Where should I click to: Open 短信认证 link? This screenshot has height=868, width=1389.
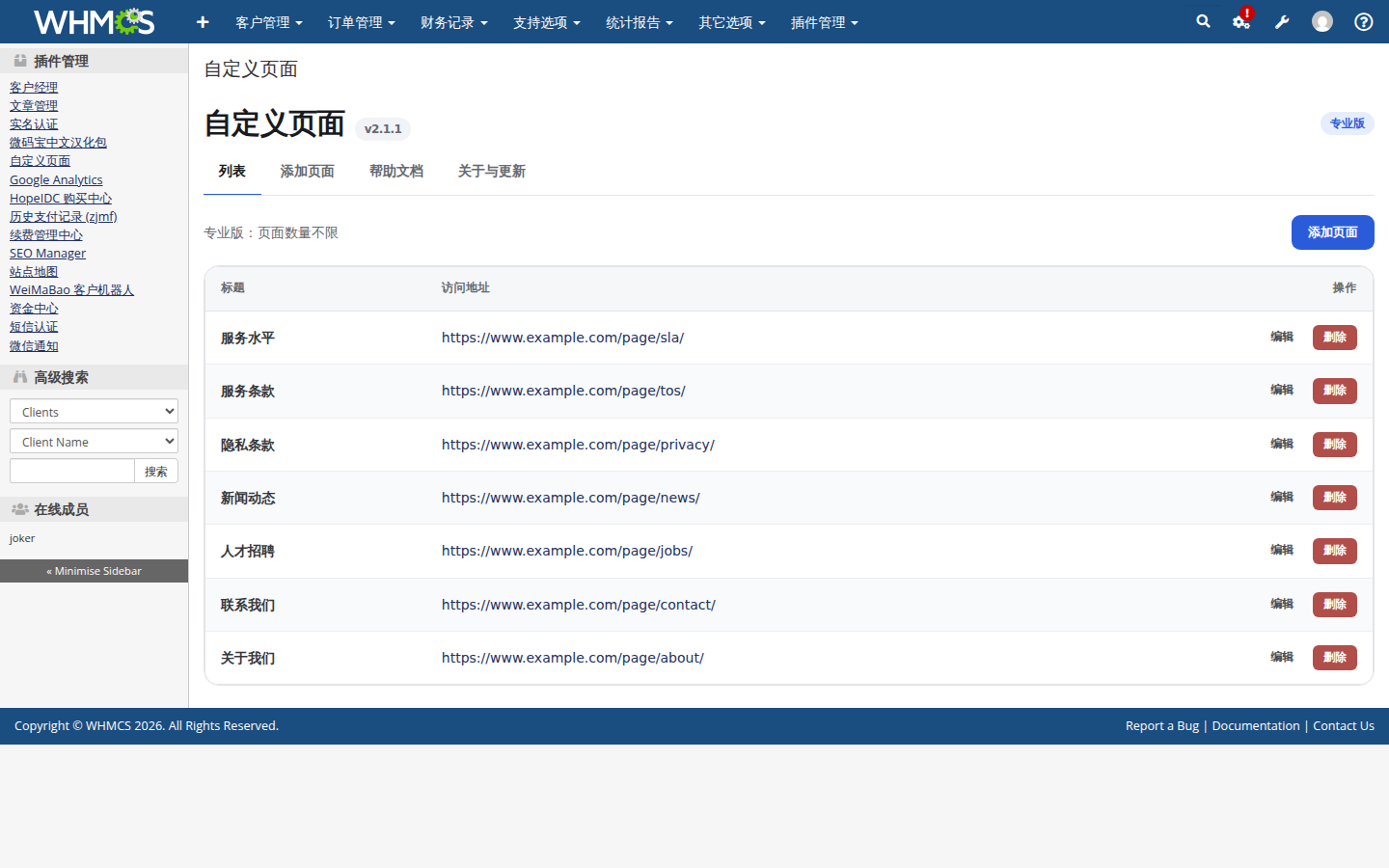tap(34, 327)
